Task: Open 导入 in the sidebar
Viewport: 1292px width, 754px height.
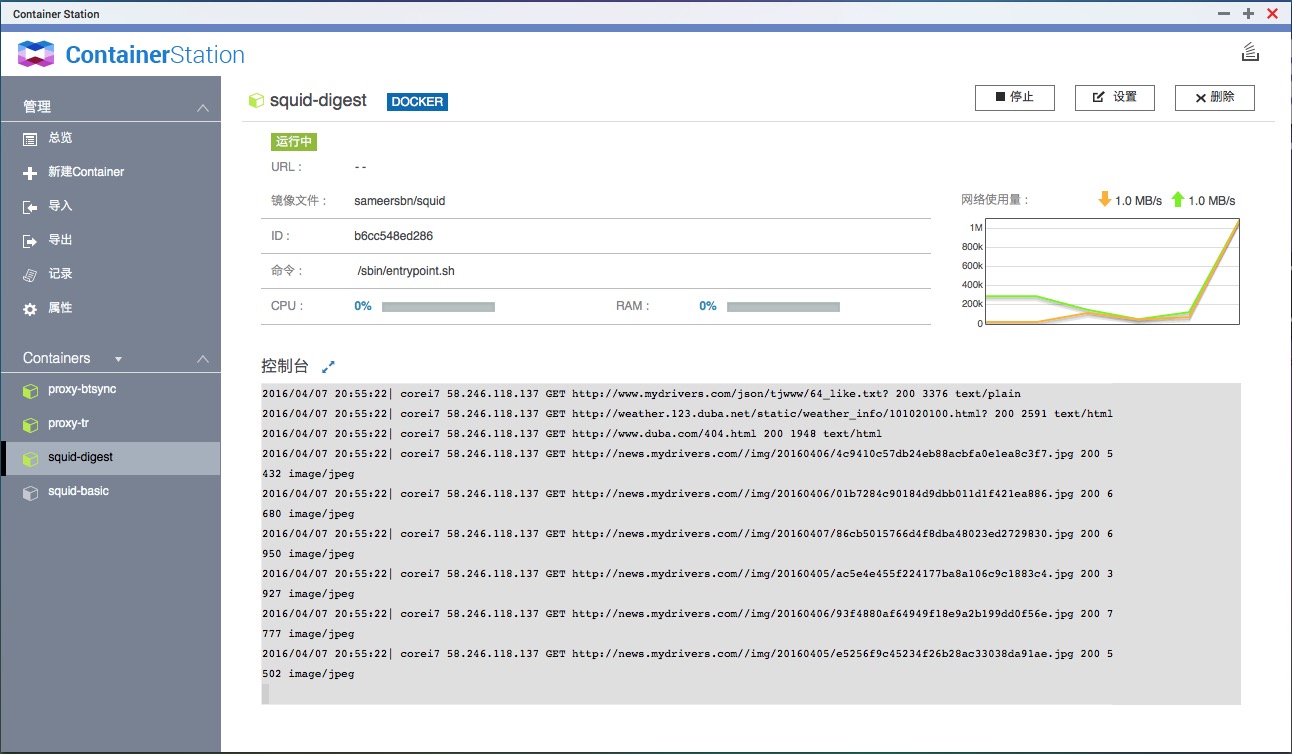Action: 110,206
